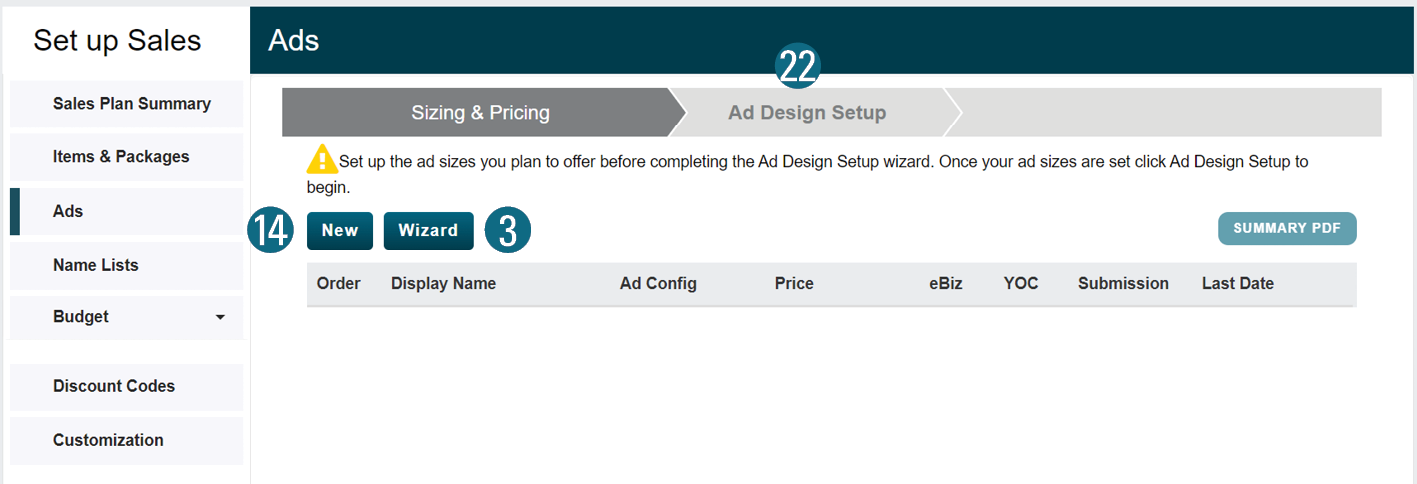The width and height of the screenshot is (1417, 484).
Task: Sort the table by Price column
Action: click(x=794, y=284)
